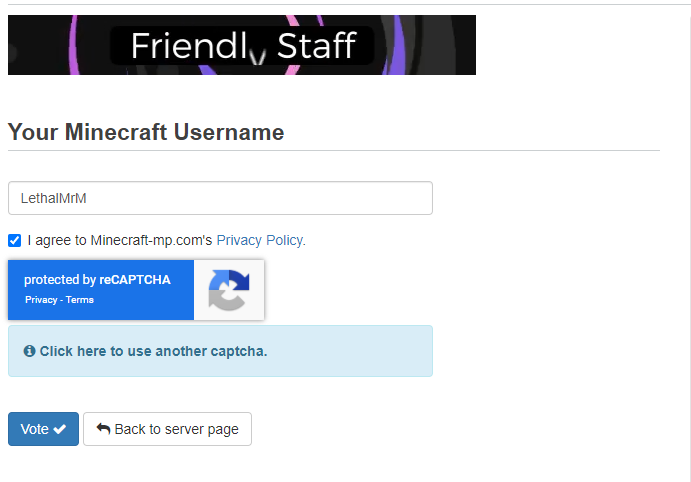The image size is (691, 482).
Task: Click the reply arrow icon on Back button
Action: pos(103,428)
